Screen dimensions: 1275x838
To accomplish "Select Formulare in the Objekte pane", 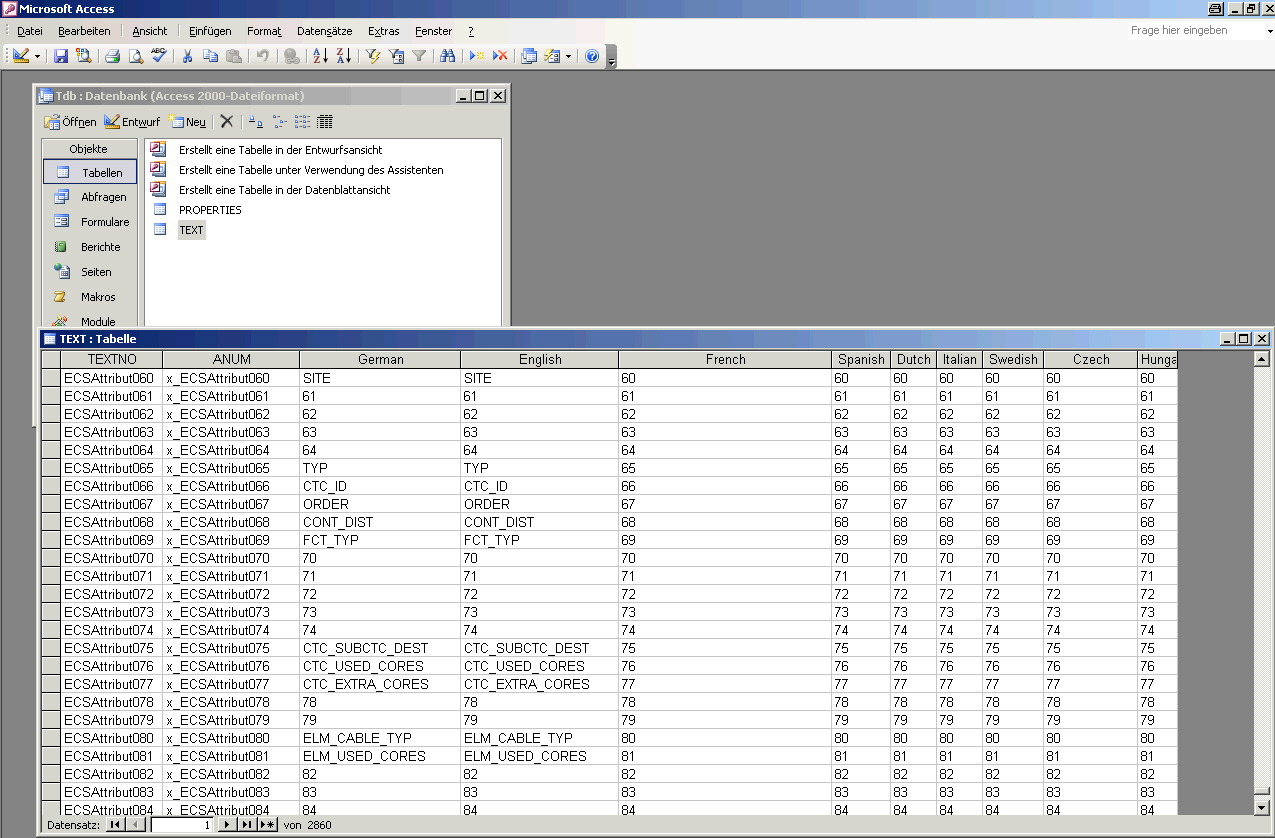I will [x=90, y=222].
